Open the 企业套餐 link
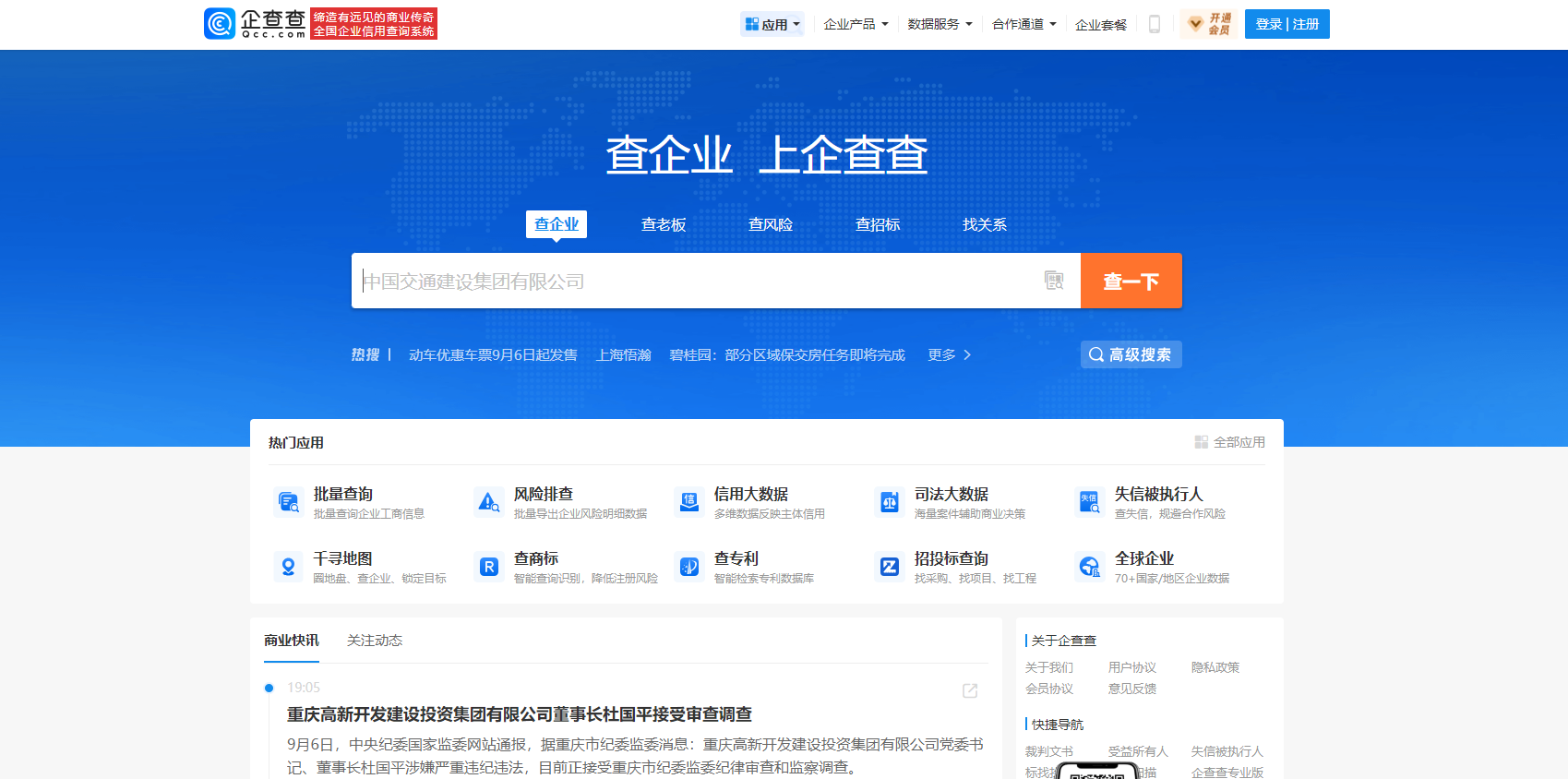 coord(1101,25)
